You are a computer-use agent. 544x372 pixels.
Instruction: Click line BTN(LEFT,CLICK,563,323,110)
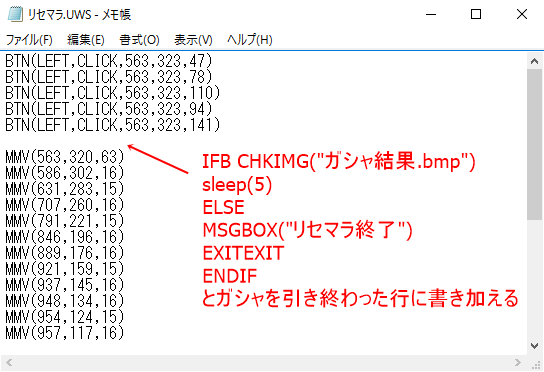pos(113,93)
